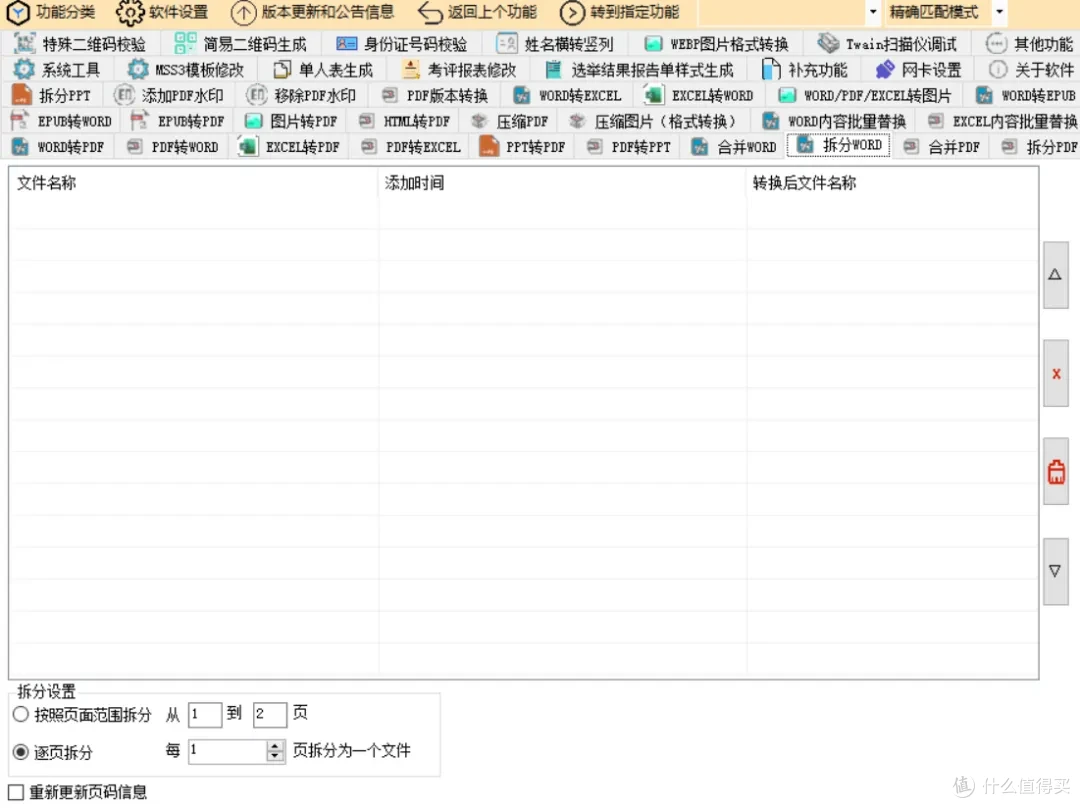This screenshot has width=1080, height=808.
Task: Select EPUB转WORD tool icon
Action: coord(20,121)
